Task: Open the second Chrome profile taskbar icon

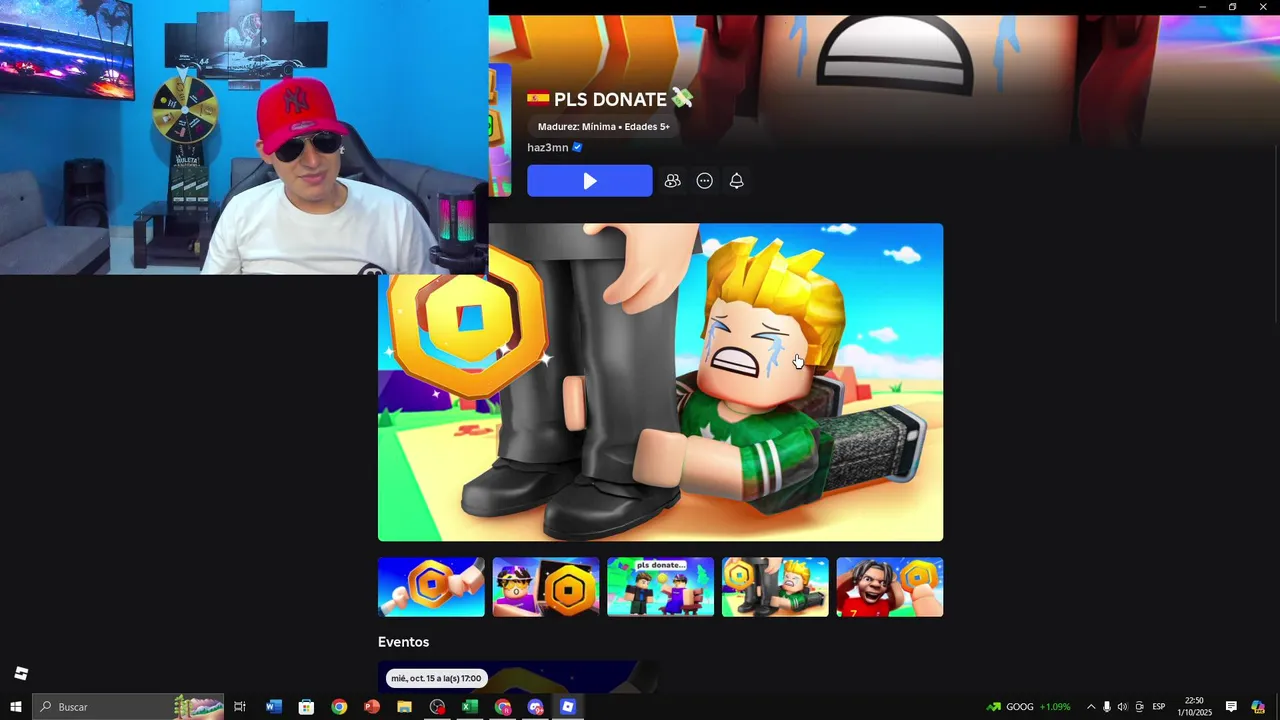Action: (503, 707)
